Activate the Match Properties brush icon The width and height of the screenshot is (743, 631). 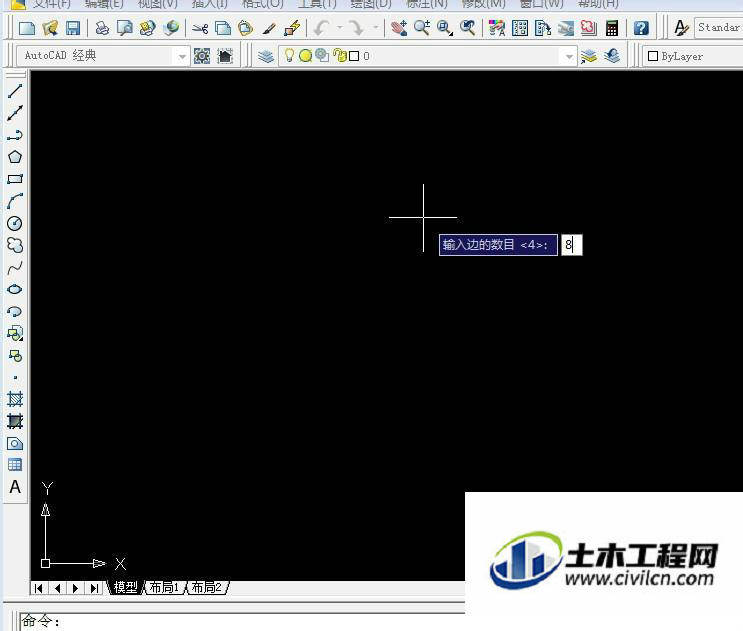click(x=269, y=28)
